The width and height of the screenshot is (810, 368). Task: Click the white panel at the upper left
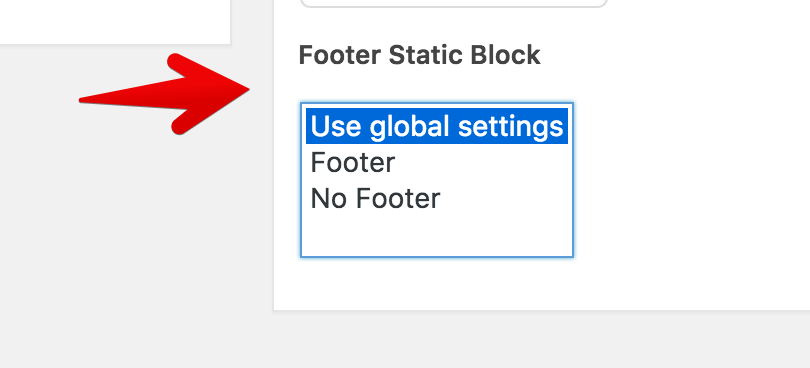[115, 22]
